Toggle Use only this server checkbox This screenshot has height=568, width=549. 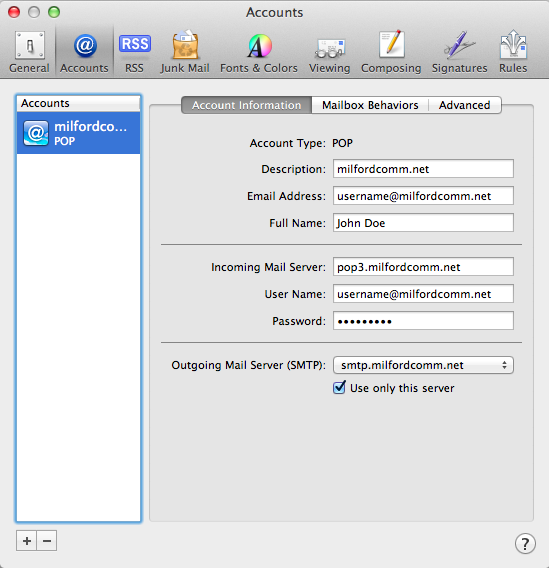(x=339, y=388)
